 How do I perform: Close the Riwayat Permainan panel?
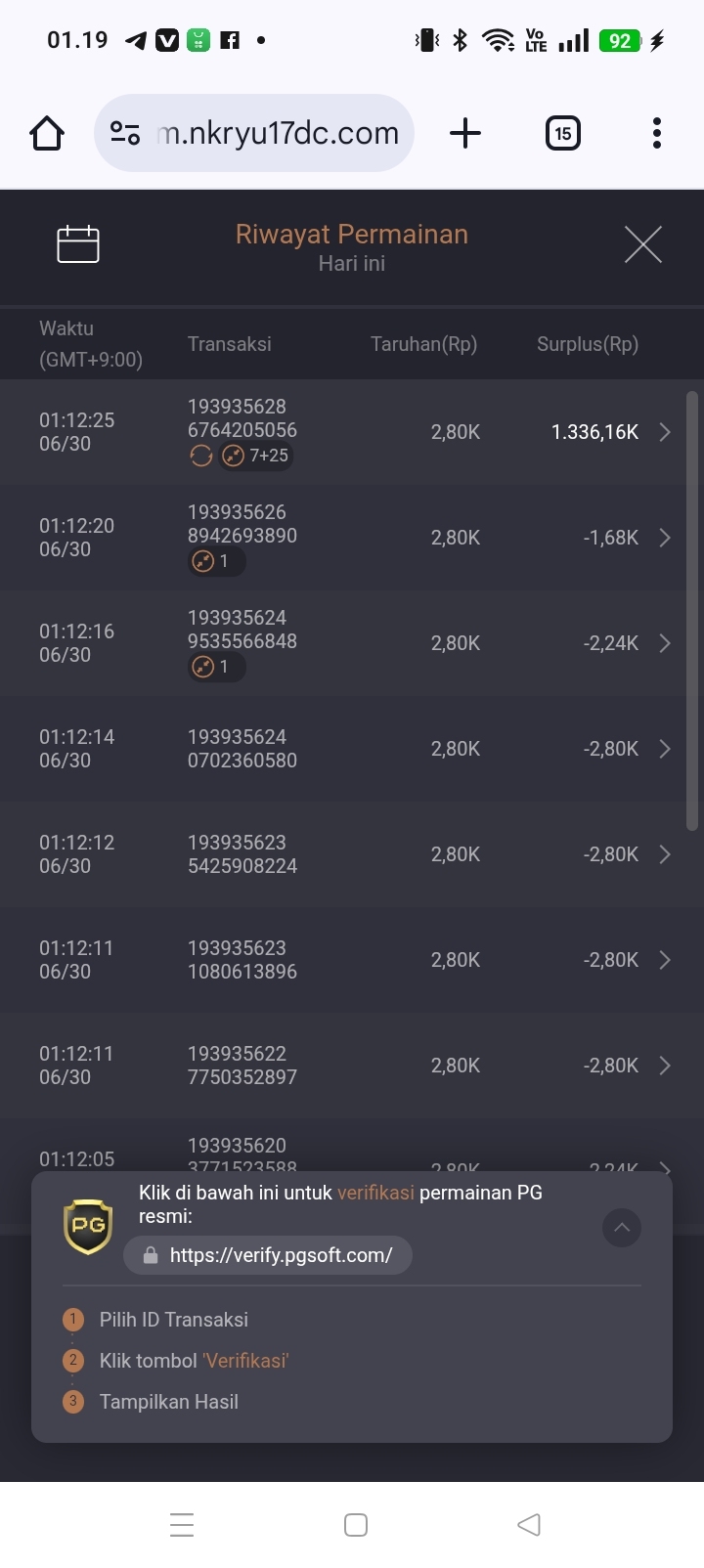[x=643, y=244]
